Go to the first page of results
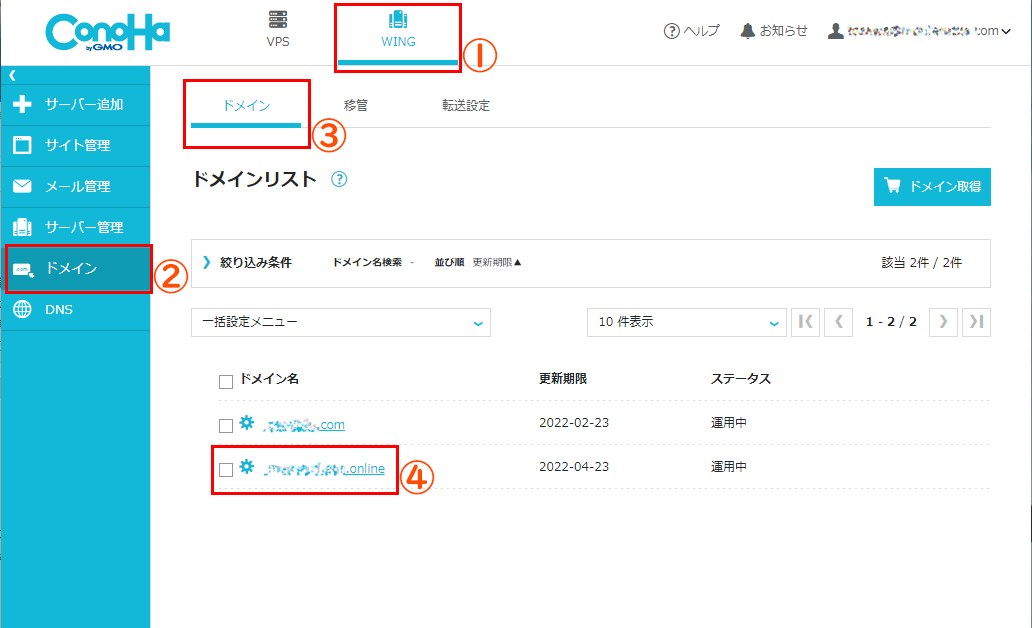 click(x=805, y=322)
